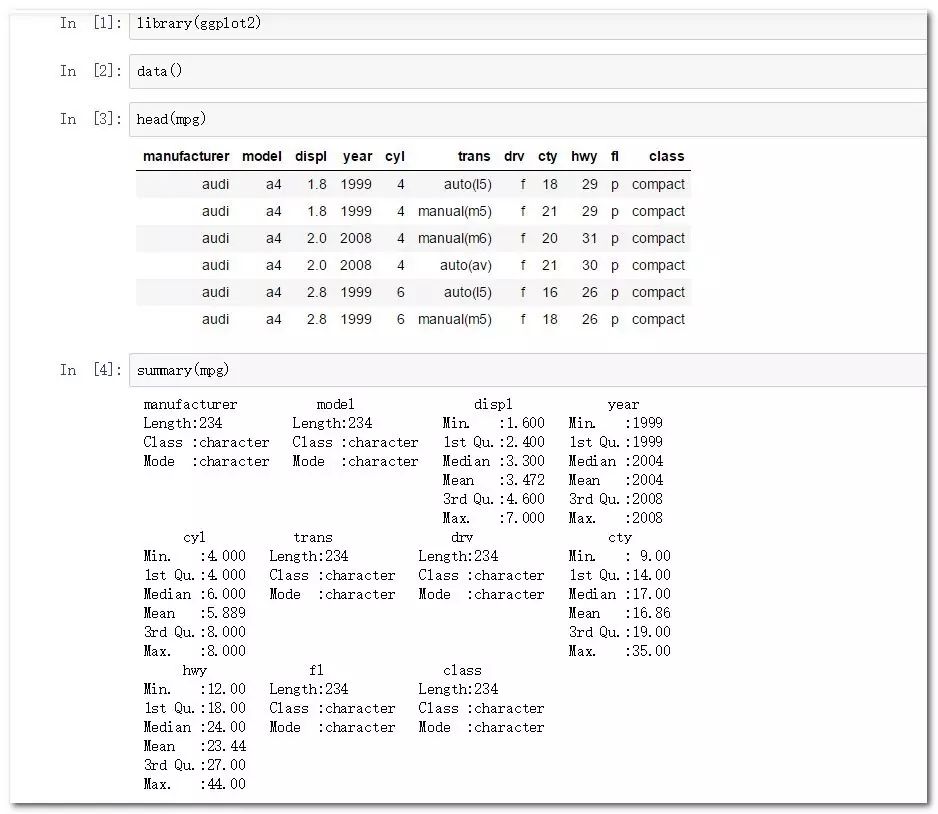Viewport: 938px width, 814px height.
Task: Click auto(av) in the trans column
Action: click(465, 265)
